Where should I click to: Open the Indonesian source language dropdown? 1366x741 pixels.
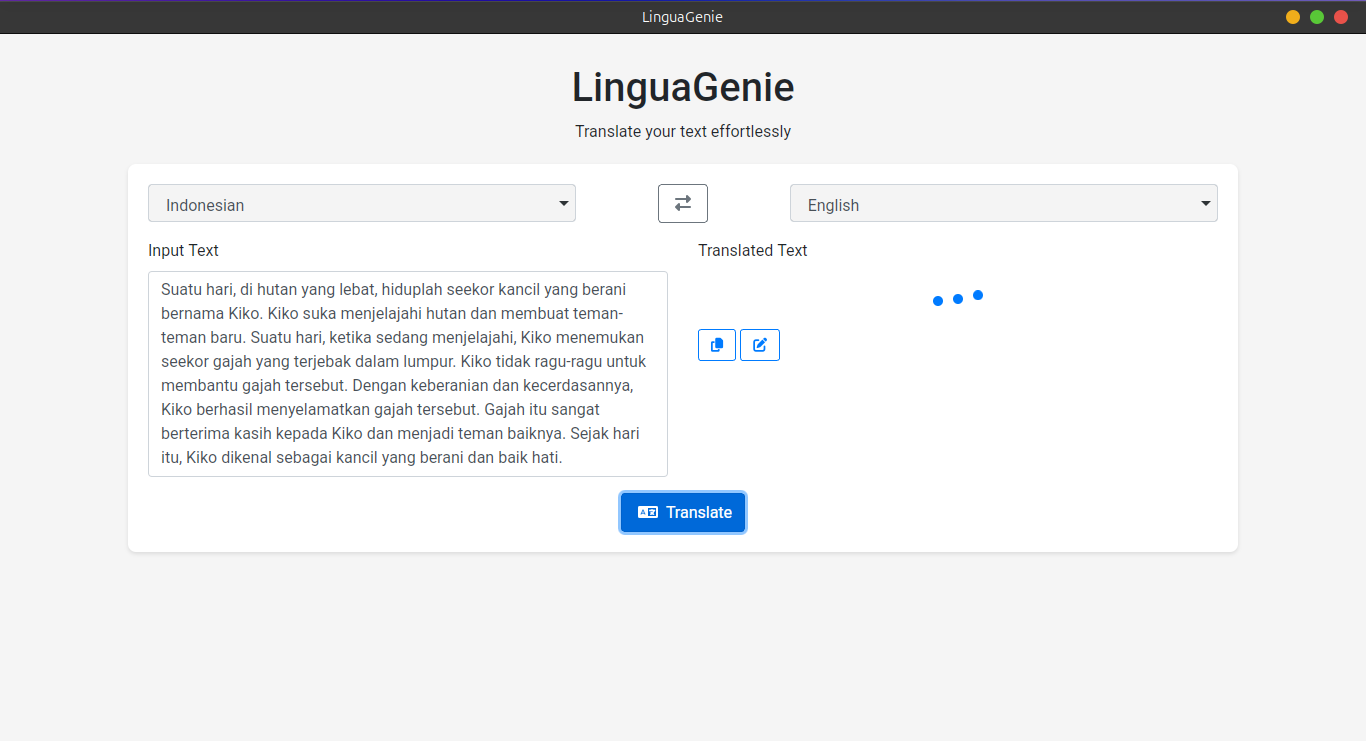[362, 203]
